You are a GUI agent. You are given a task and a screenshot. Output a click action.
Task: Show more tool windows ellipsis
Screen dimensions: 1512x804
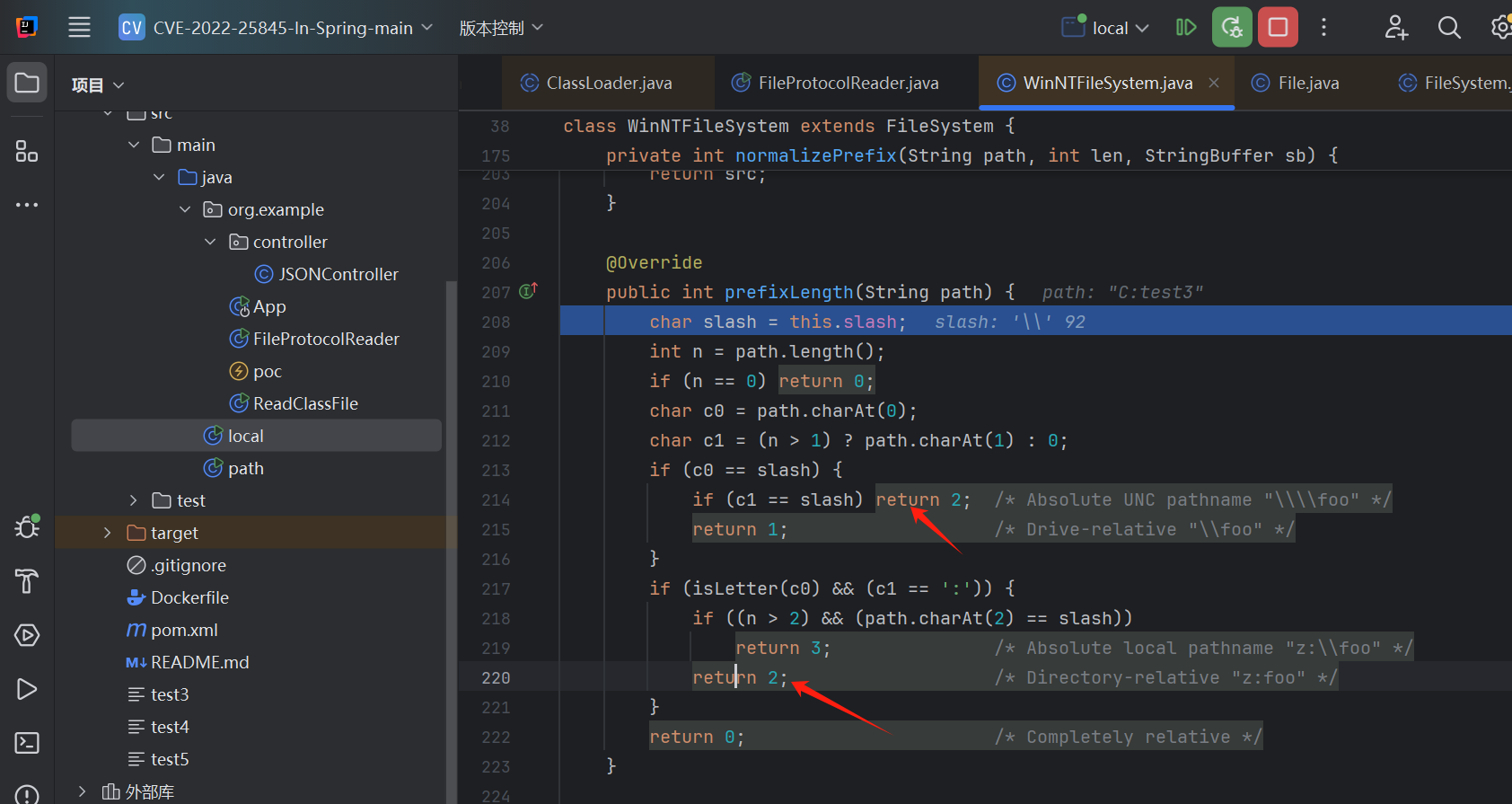27,205
